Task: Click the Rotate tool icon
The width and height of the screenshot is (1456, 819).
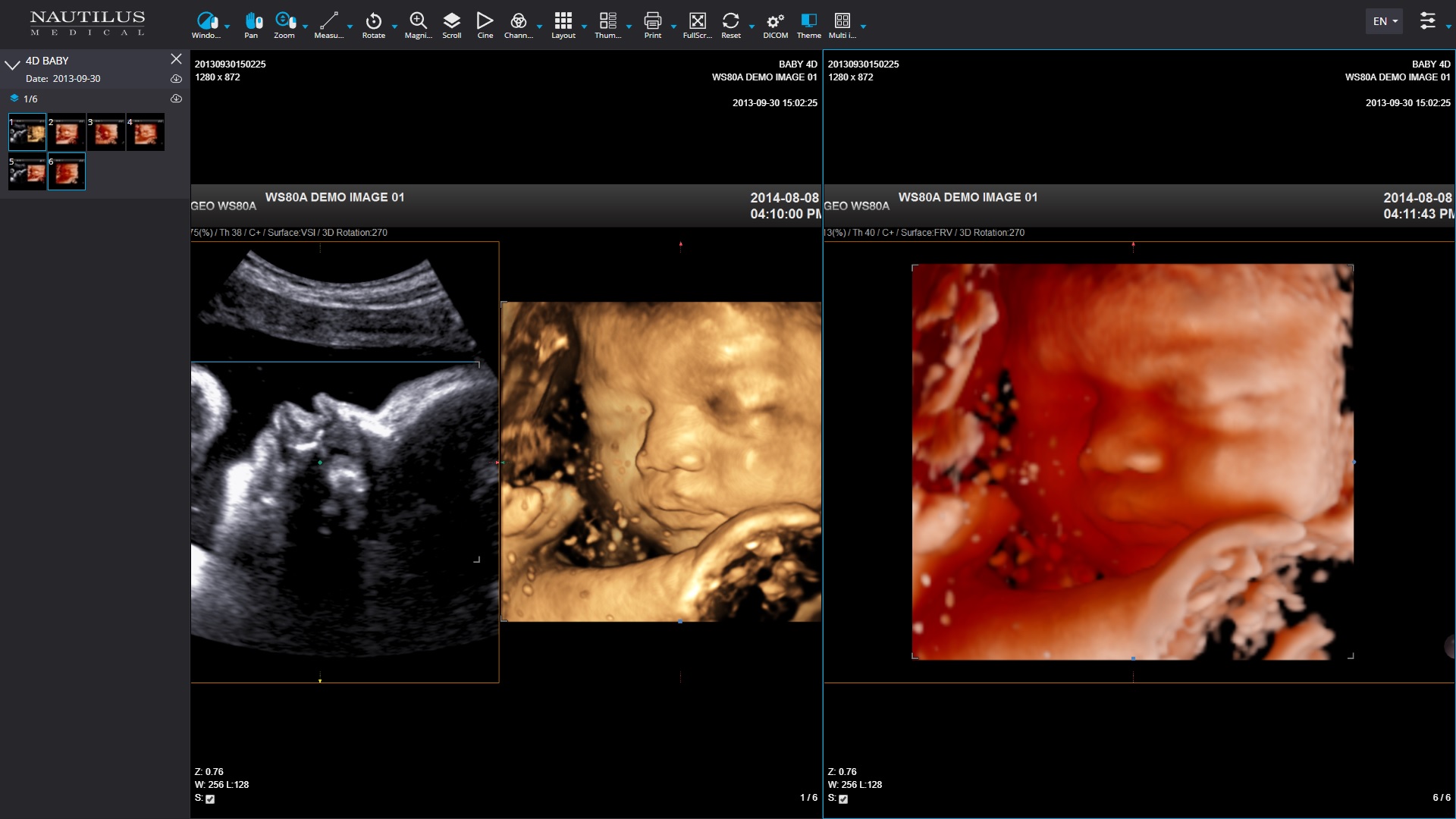Action: pyautogui.click(x=373, y=24)
